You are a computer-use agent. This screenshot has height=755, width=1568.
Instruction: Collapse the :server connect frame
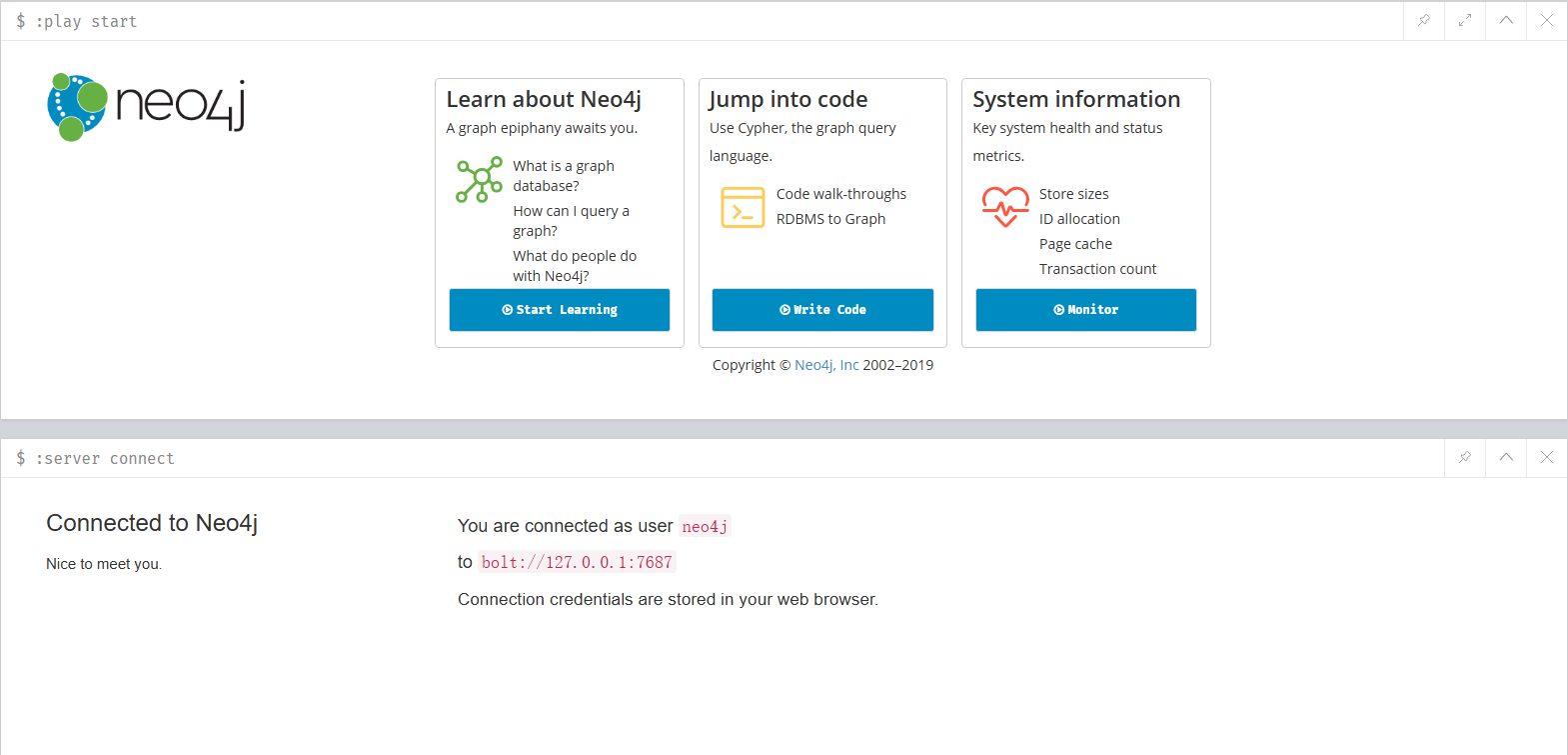click(x=1506, y=457)
